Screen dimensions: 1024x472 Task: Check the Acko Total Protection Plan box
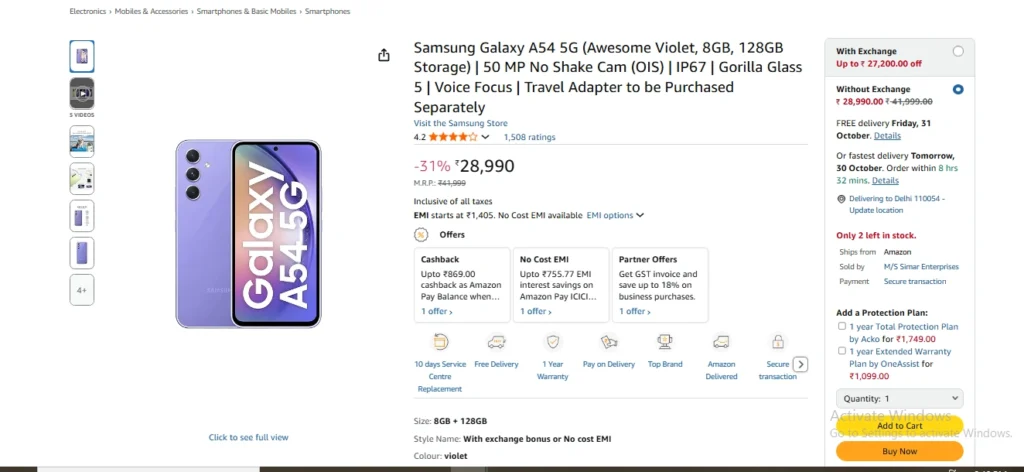pos(842,327)
